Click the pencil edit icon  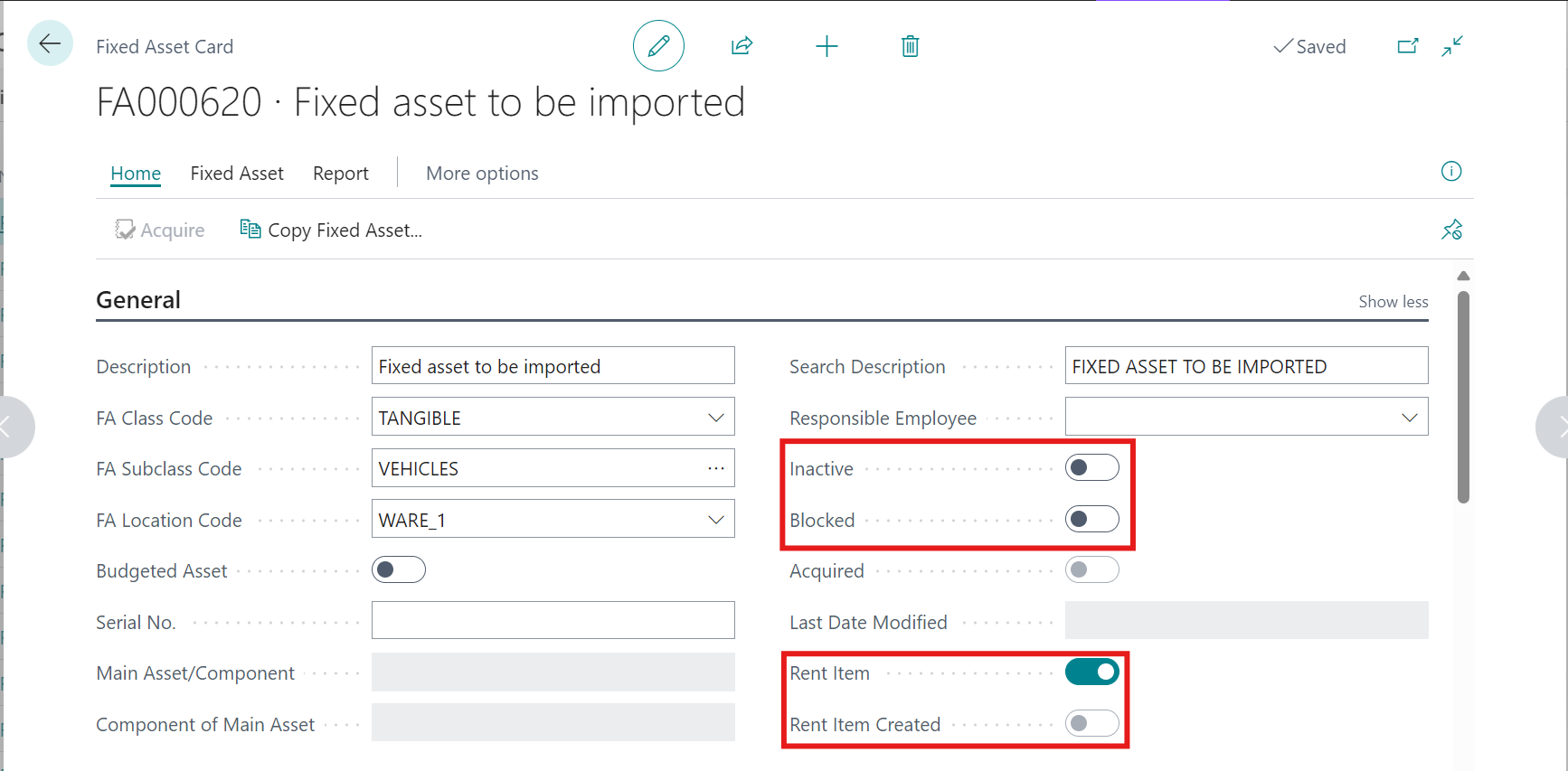point(658,46)
